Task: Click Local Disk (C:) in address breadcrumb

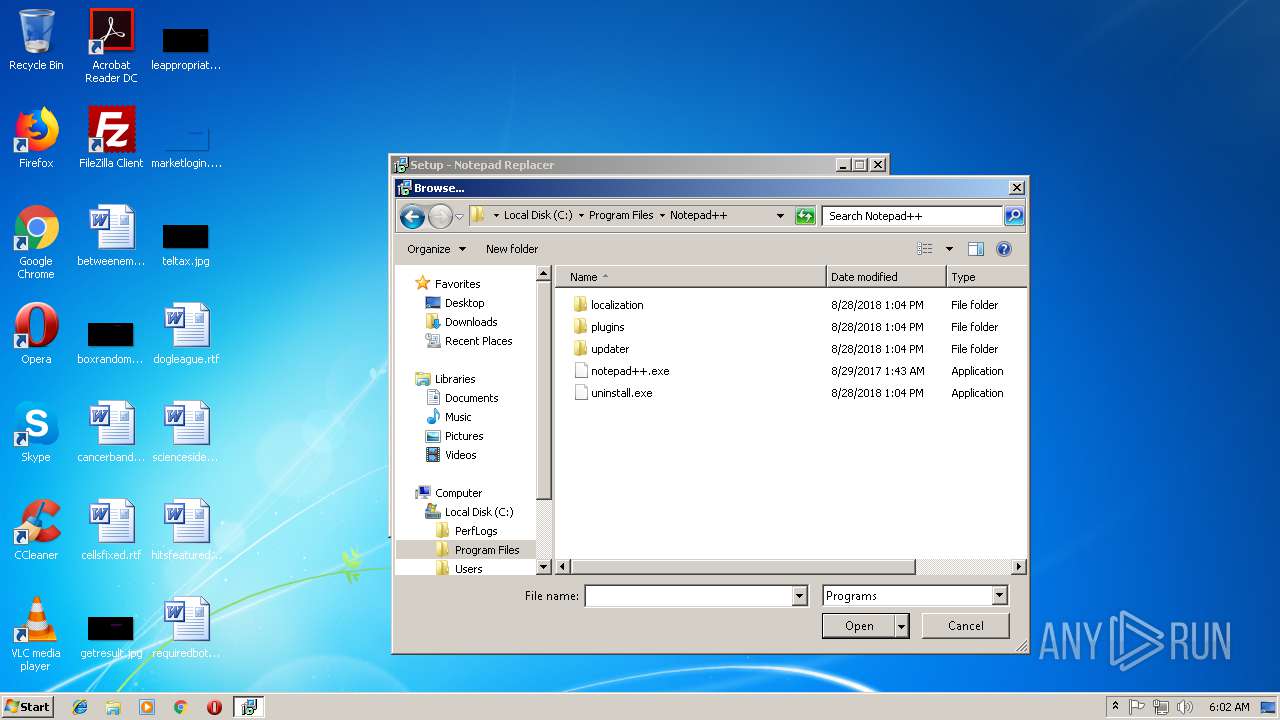Action: (x=538, y=215)
